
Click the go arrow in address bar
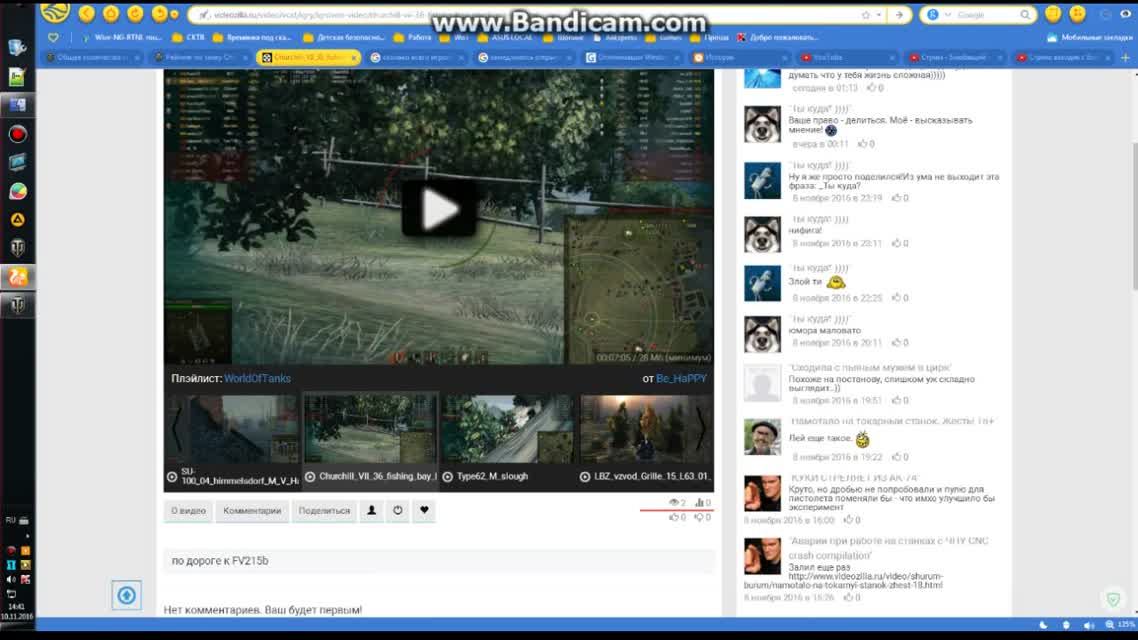899,15
